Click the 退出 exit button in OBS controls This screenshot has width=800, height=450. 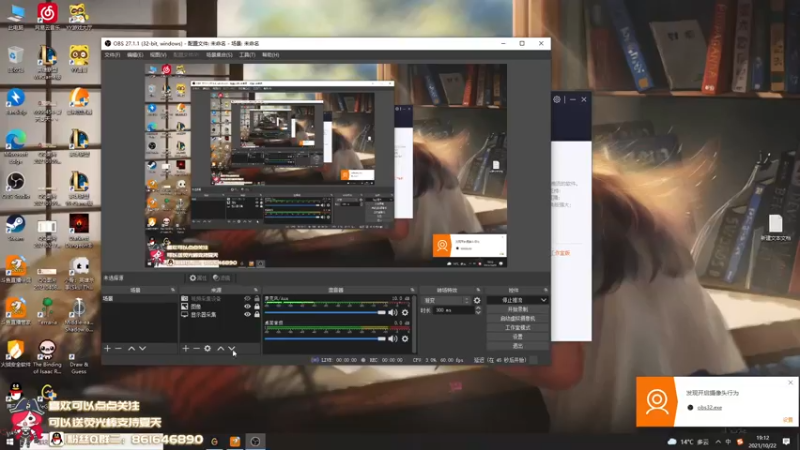coord(518,346)
